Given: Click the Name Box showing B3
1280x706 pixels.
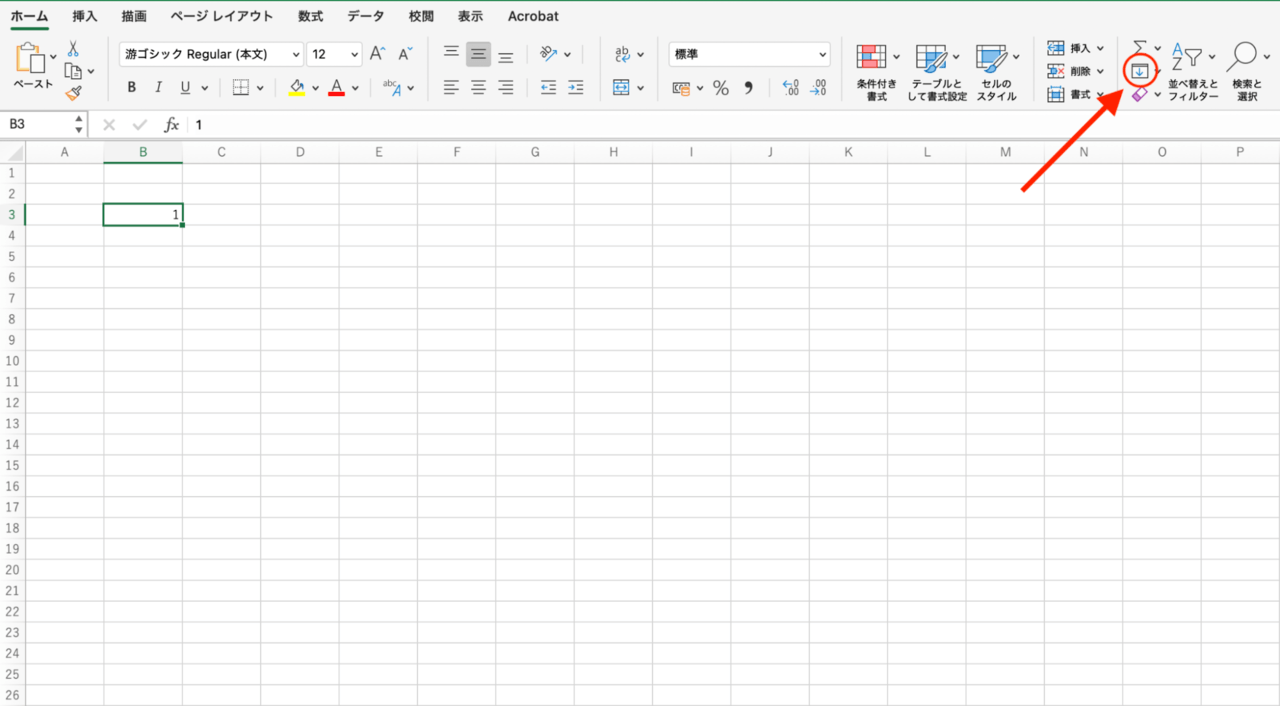Looking at the screenshot, I should [x=40, y=125].
